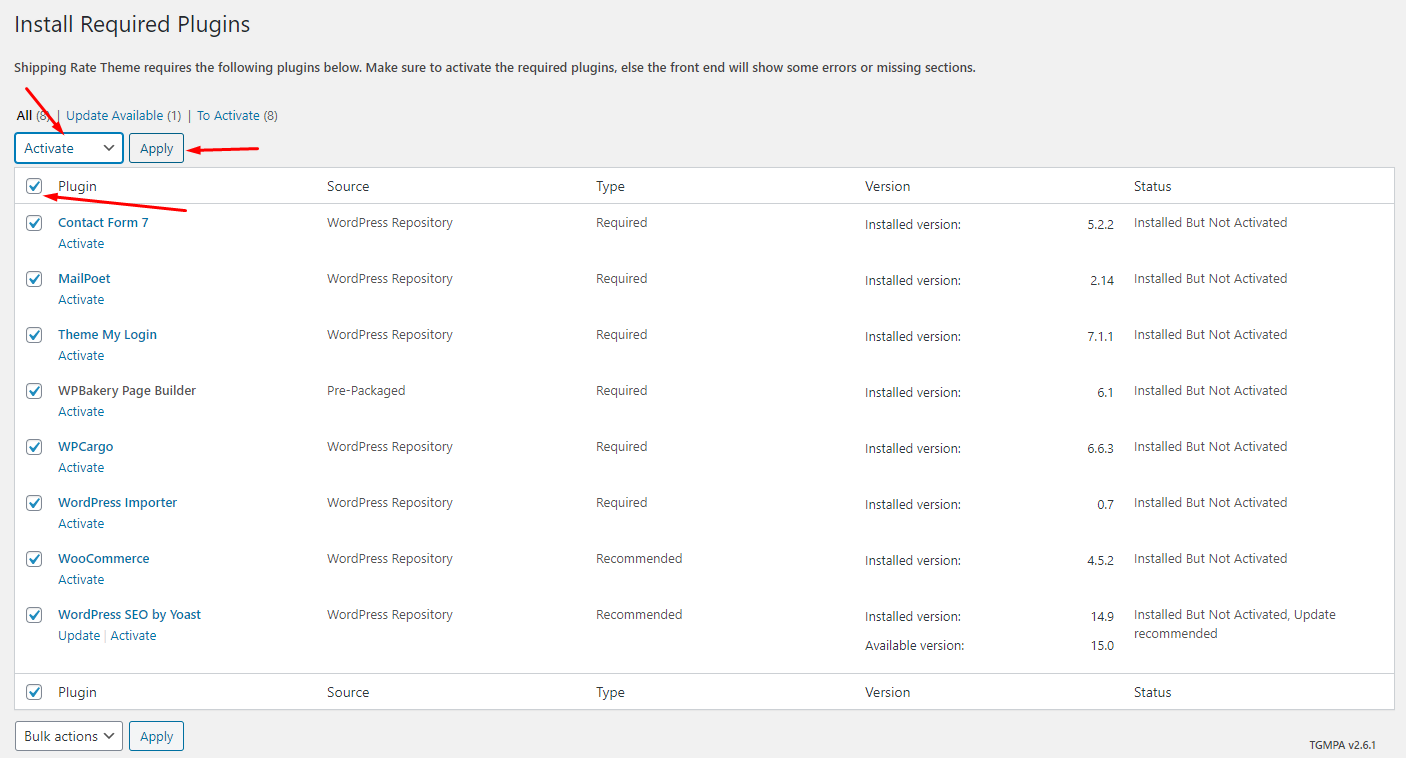This screenshot has height=758, width=1406.
Task: Click the TGMPA v2.6.1 version label
Action: click(x=1342, y=745)
